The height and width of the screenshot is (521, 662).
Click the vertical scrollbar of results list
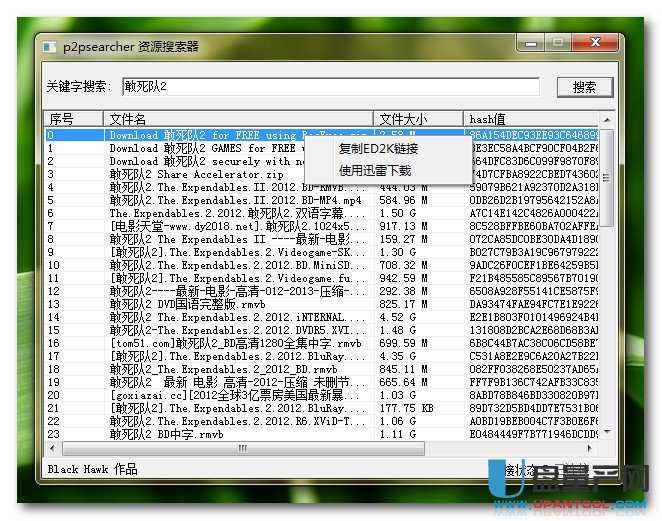click(607, 280)
